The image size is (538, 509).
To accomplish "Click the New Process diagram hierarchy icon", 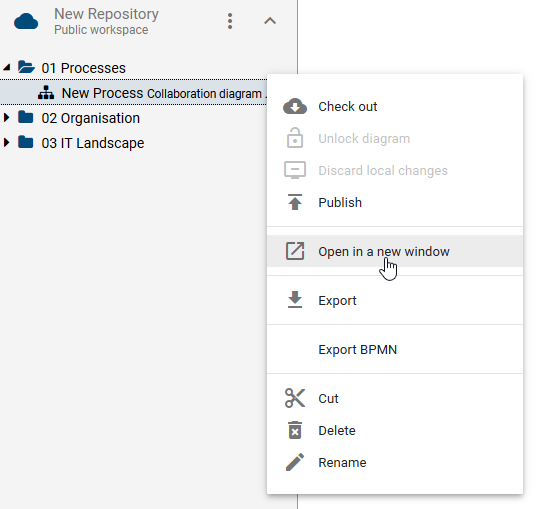I will 46,92.
